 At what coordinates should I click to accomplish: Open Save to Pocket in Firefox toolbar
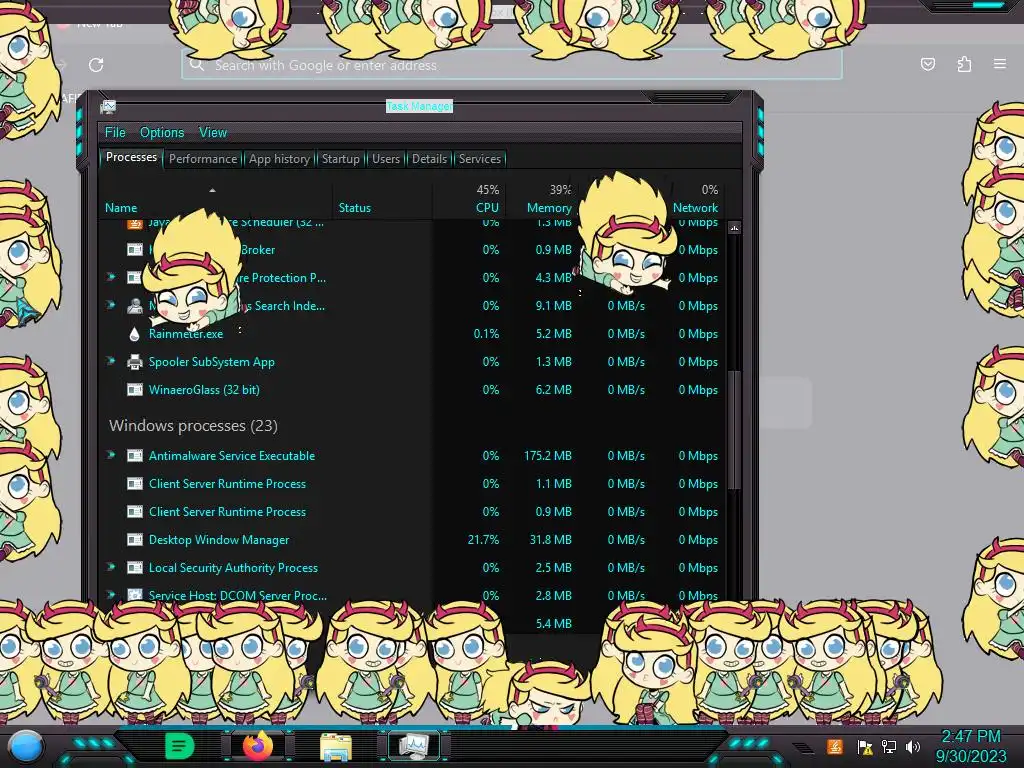(927, 64)
